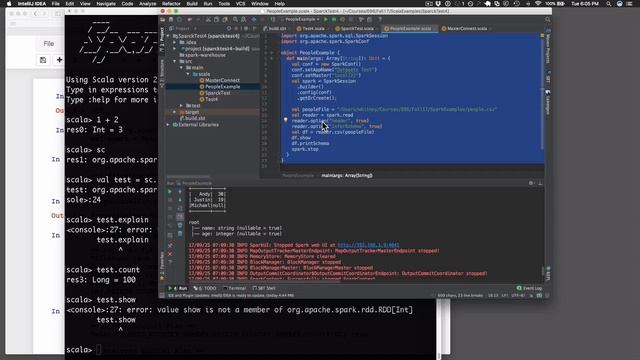
Task: Click the Print console output icon
Action: pos(180,225)
